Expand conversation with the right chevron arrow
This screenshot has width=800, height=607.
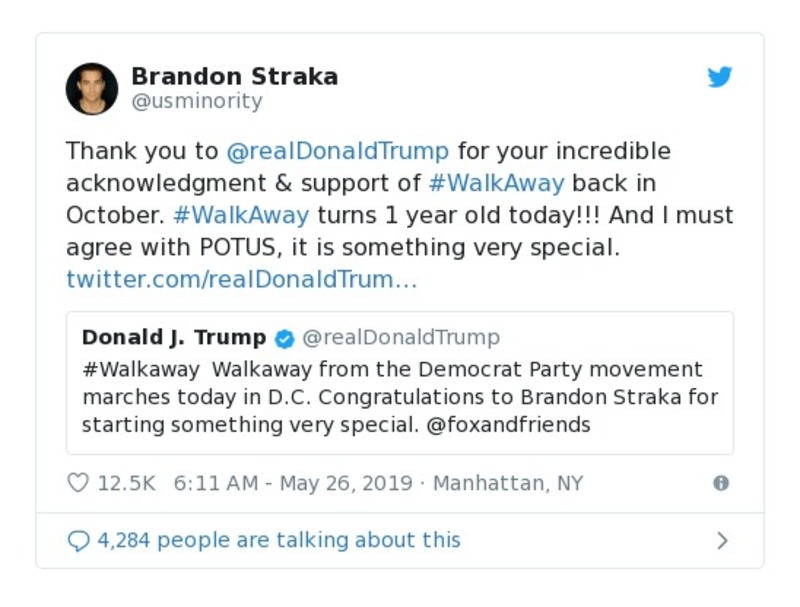coord(722,541)
